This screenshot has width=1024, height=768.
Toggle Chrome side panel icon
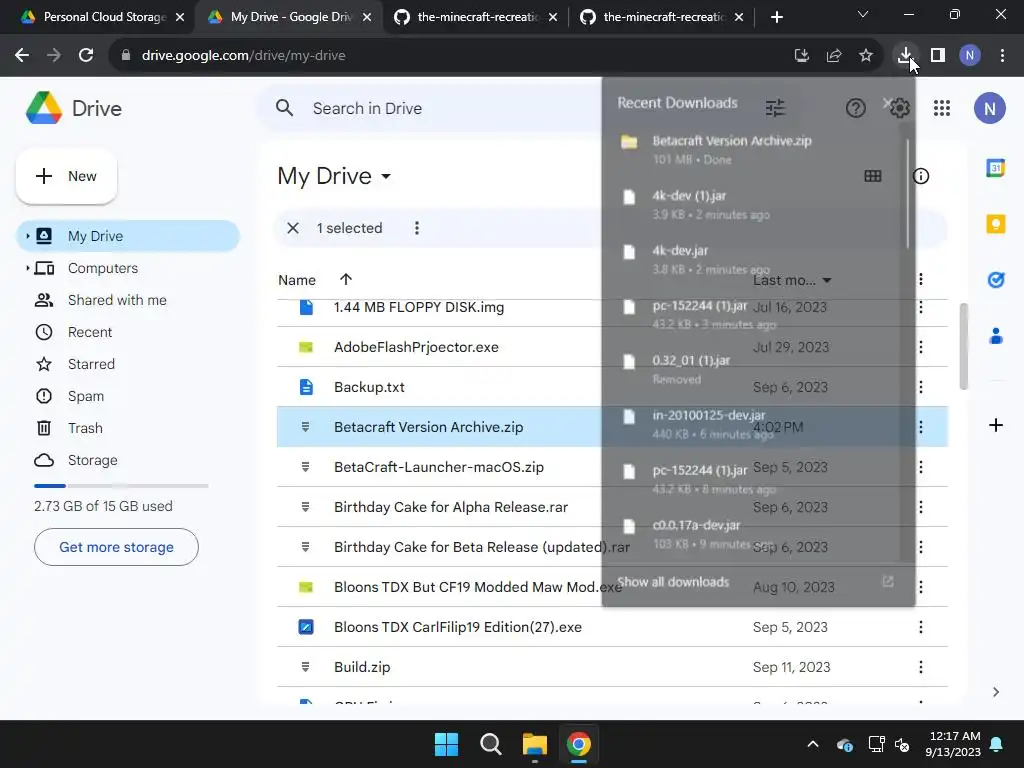pyautogui.click(x=938, y=56)
